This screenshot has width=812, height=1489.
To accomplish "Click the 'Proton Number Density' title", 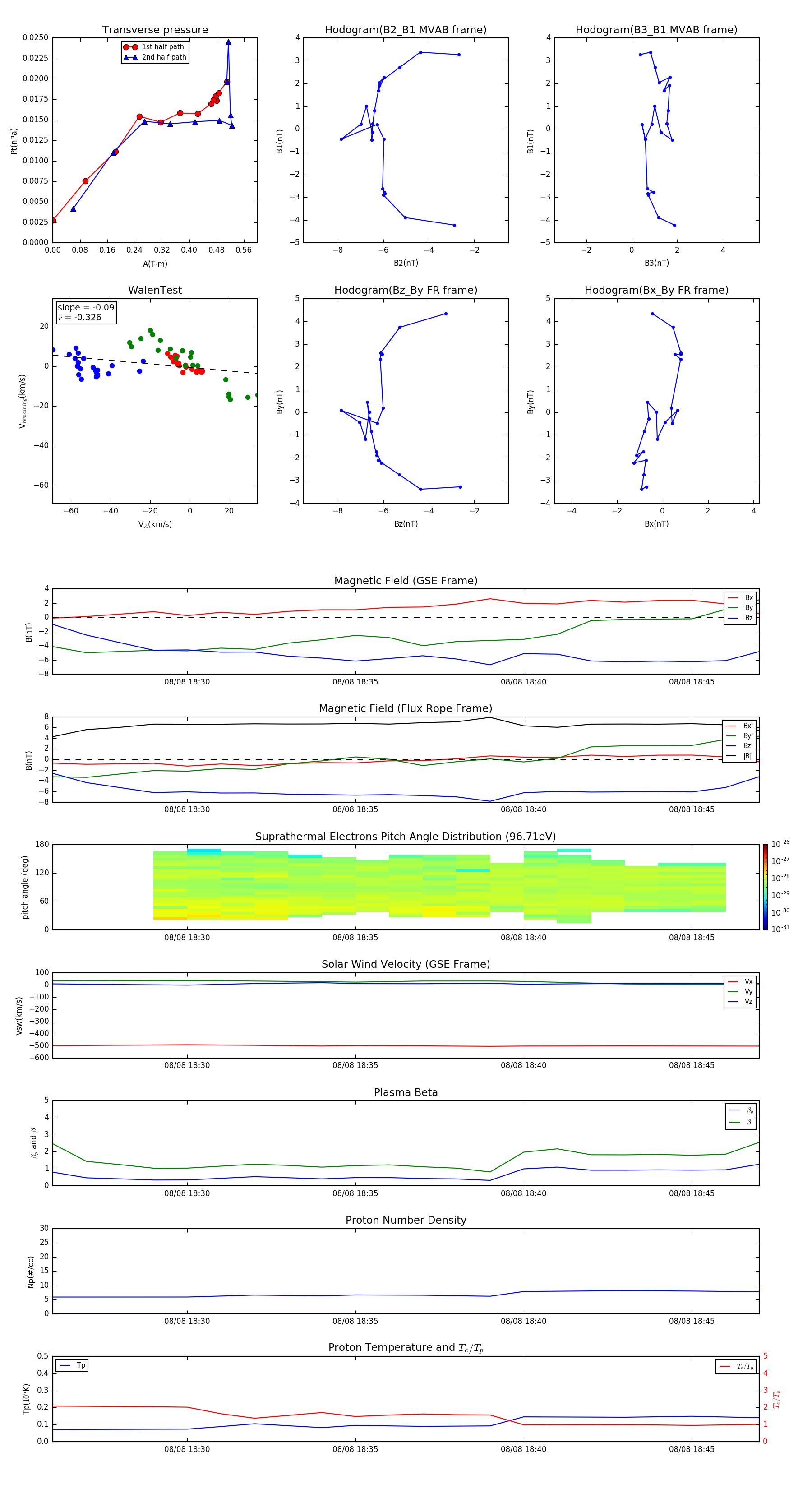I will click(406, 1220).
